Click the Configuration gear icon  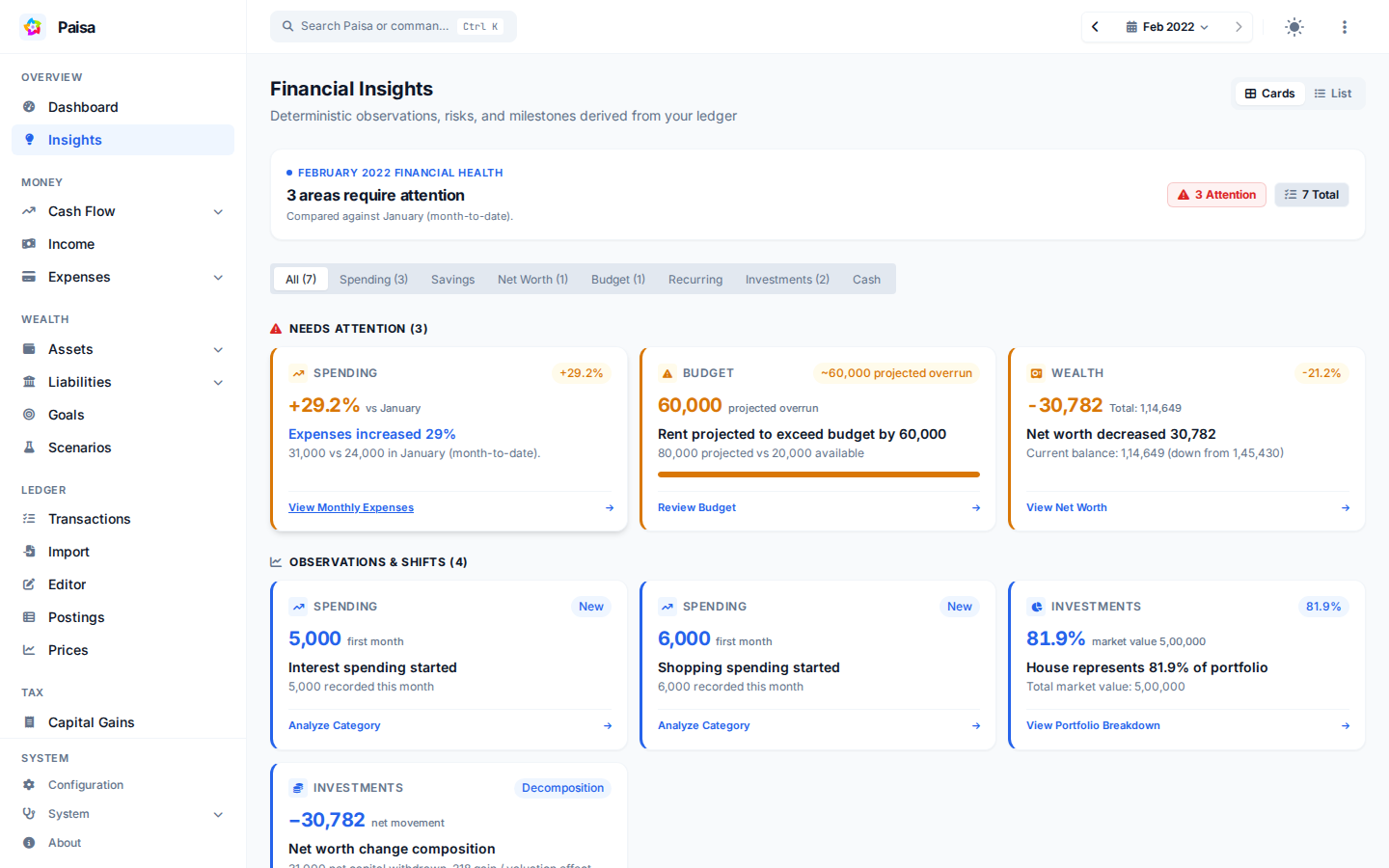[29, 785]
